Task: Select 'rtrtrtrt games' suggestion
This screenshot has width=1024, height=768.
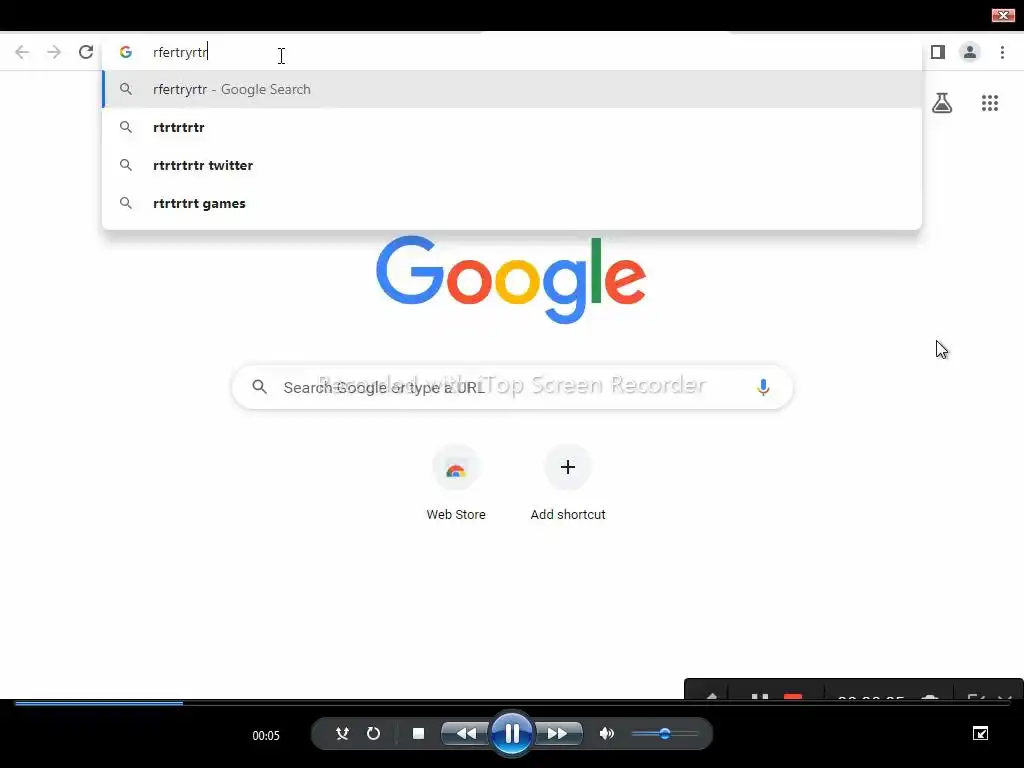Action: [x=512, y=203]
